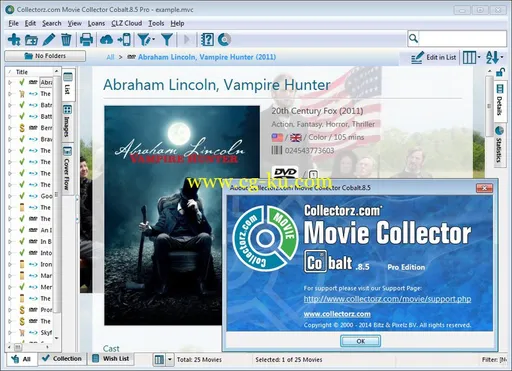Click the disc statistics icon in toolbar

[224, 40]
